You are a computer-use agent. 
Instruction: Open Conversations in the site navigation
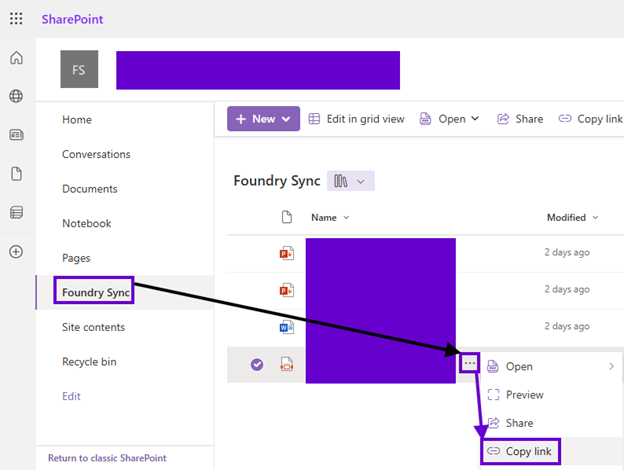[x=96, y=154]
